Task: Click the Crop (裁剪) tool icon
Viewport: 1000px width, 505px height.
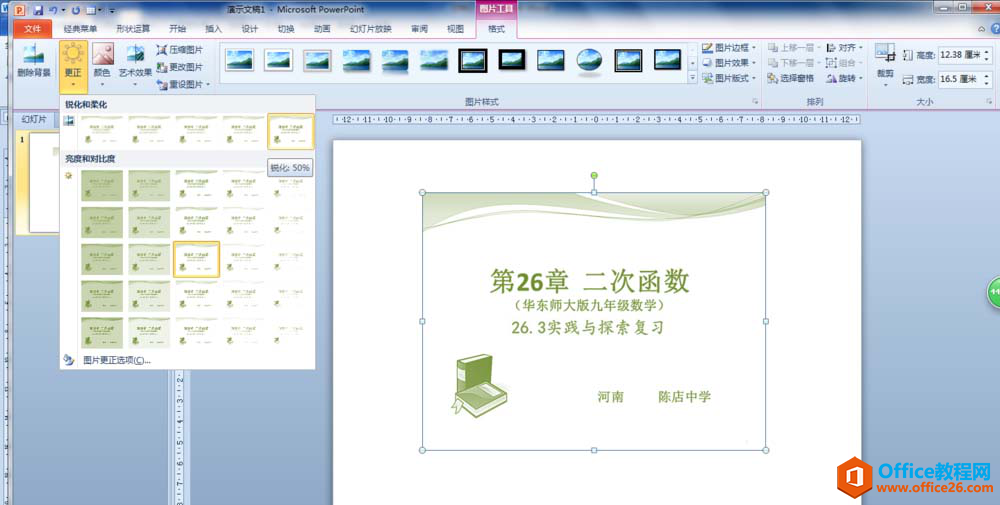Action: click(885, 52)
